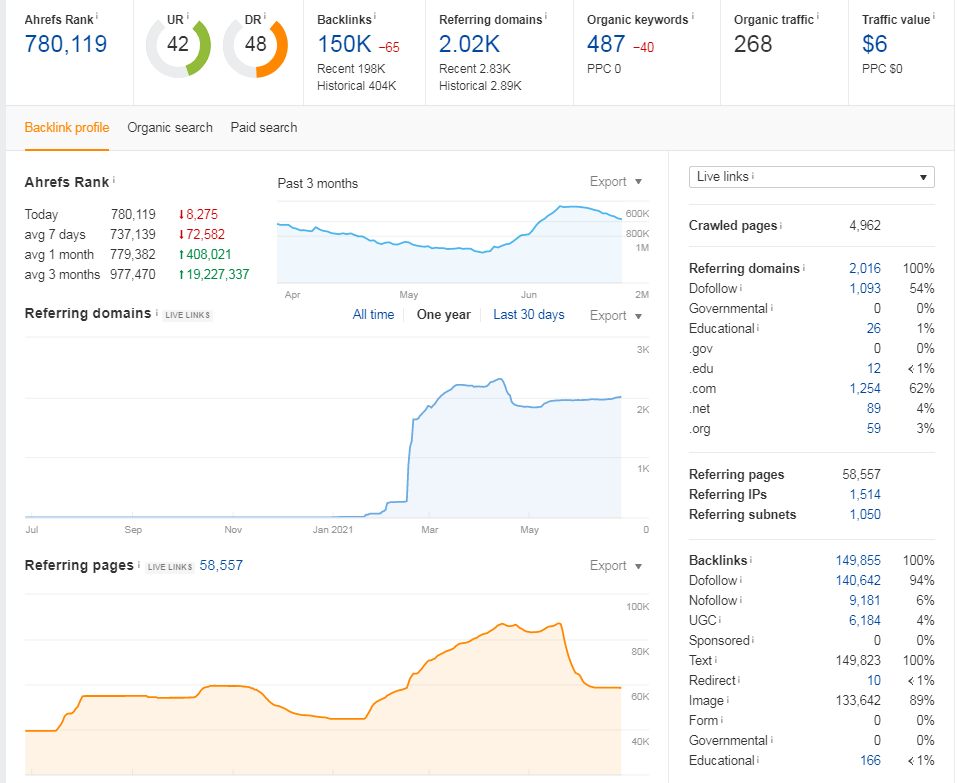
Task: Open .net domains count 89
Action: point(873,409)
